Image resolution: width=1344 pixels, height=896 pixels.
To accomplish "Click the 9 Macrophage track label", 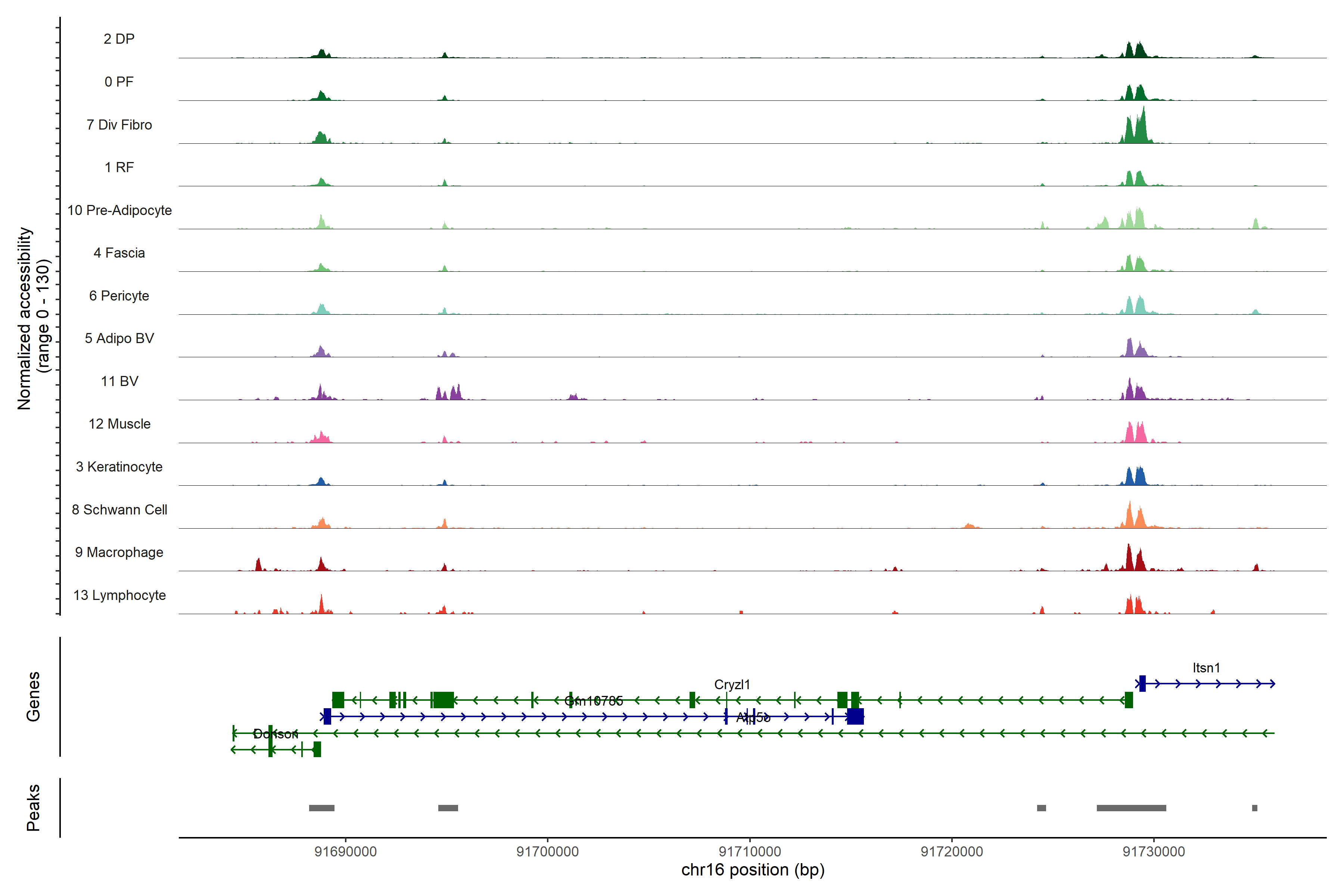I will tap(119, 552).
